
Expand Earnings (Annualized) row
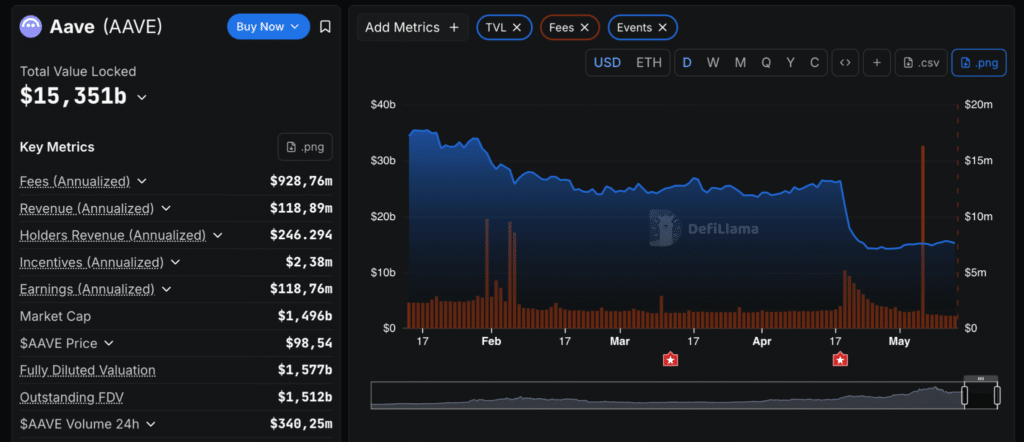click(x=166, y=289)
